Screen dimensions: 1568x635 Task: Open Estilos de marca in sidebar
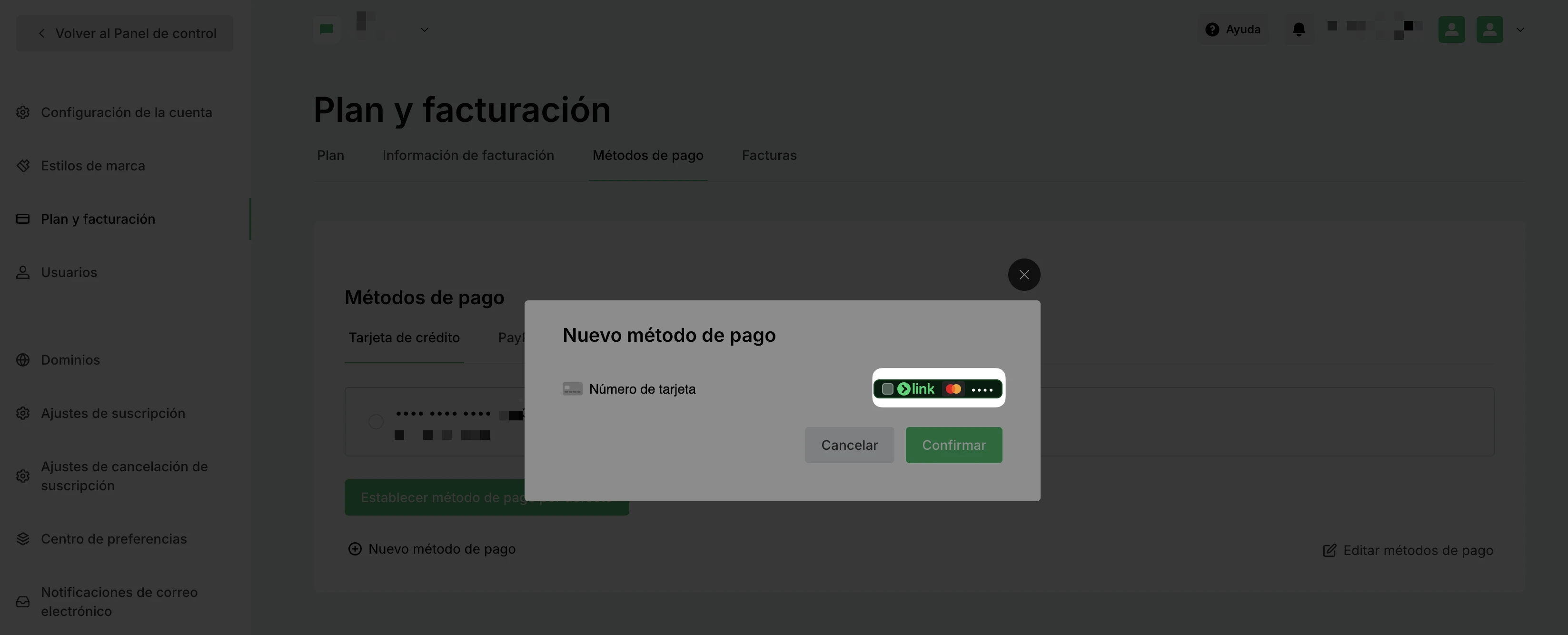92,166
